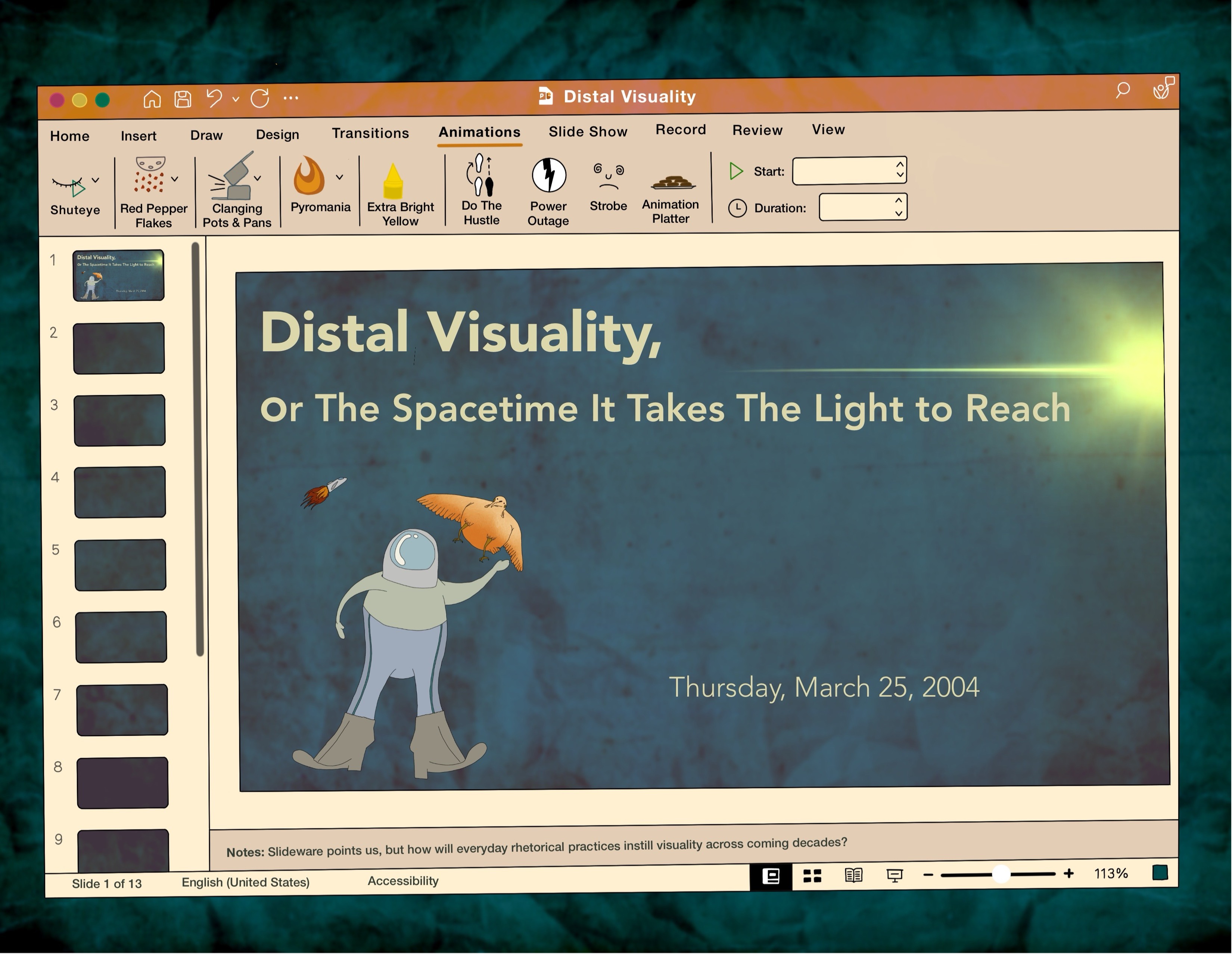Select the small rocket image on slide
The image size is (1232, 956).
point(323,493)
